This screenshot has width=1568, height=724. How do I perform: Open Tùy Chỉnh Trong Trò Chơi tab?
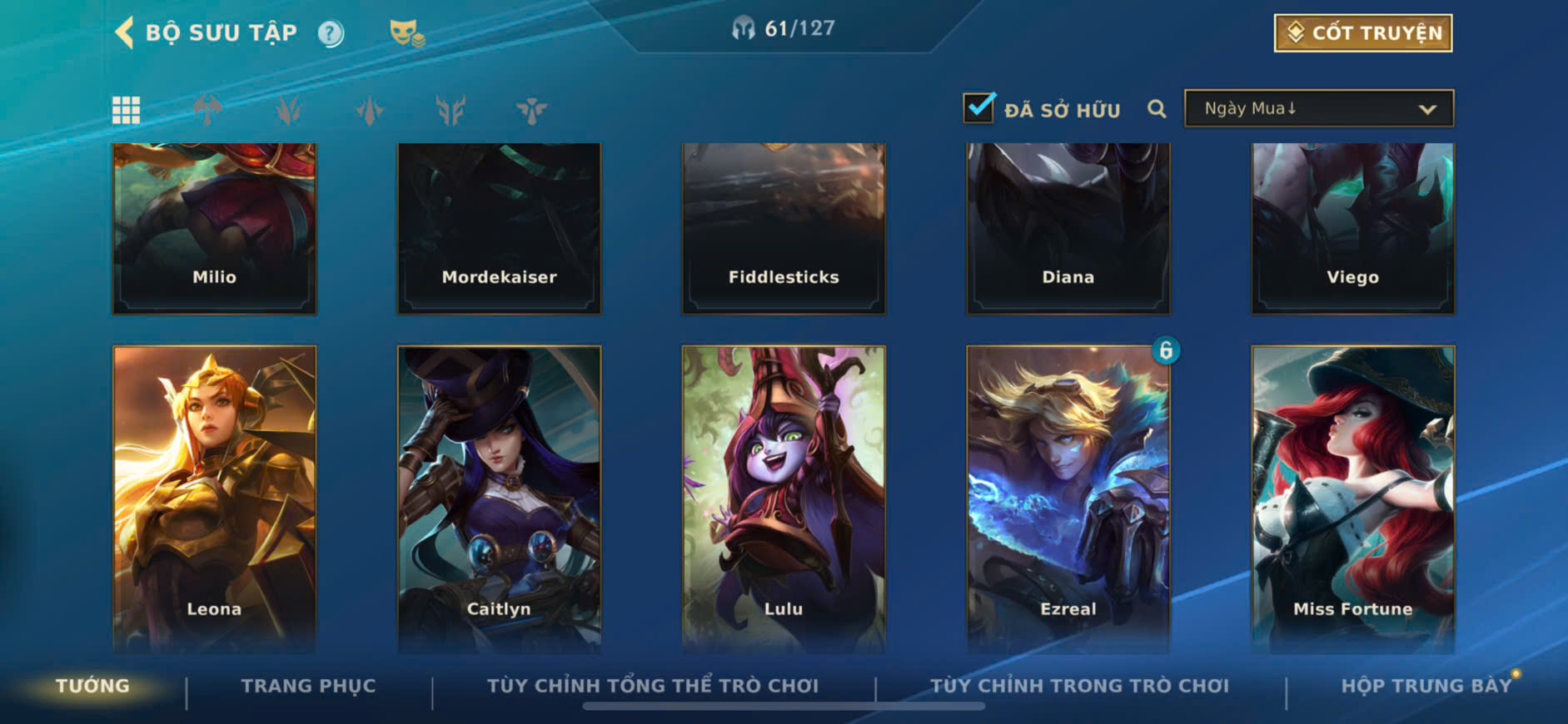tap(1079, 686)
